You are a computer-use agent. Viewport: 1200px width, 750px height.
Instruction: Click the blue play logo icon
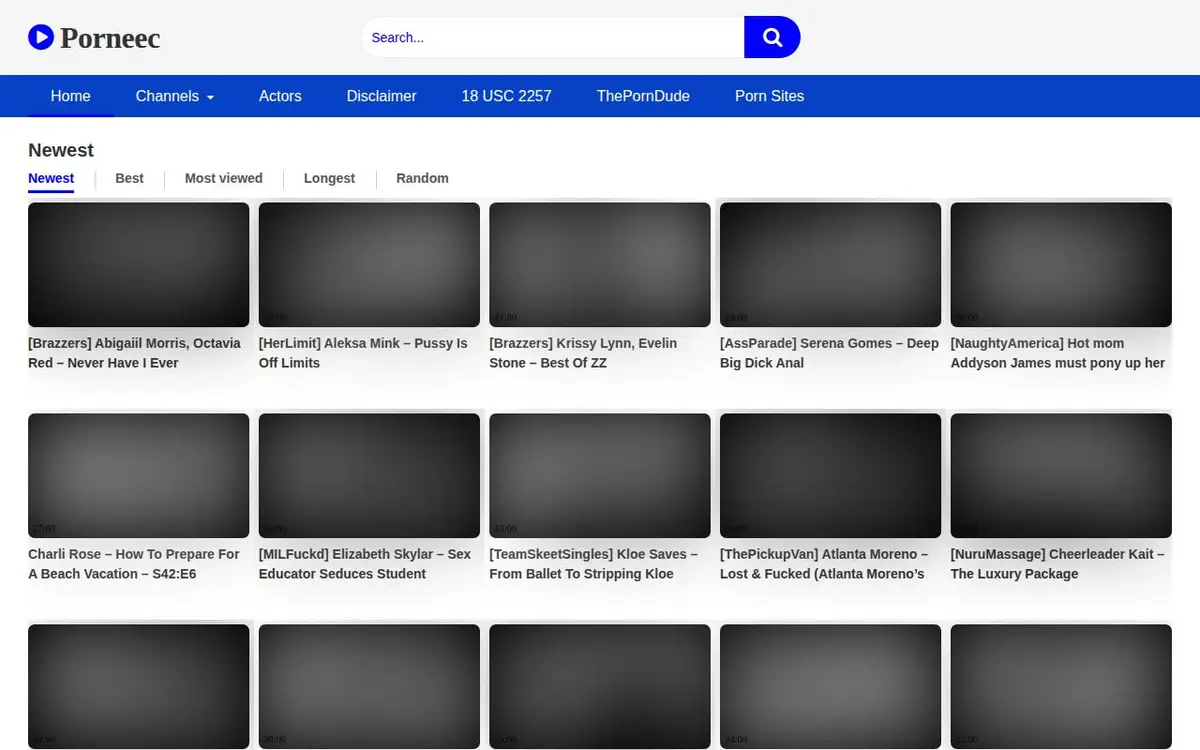41,38
